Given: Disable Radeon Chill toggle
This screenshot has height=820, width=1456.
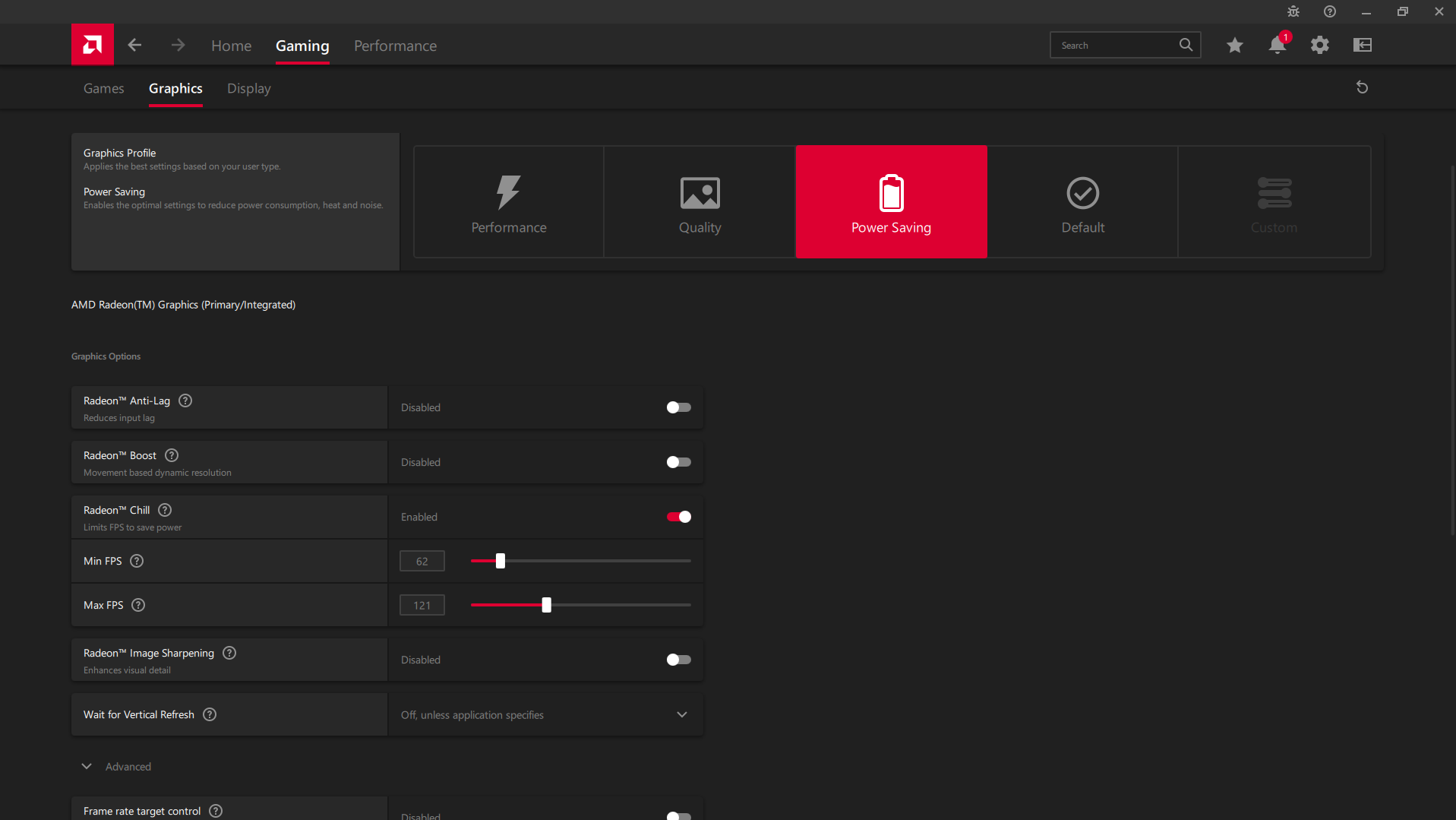Looking at the screenshot, I should 678,517.
